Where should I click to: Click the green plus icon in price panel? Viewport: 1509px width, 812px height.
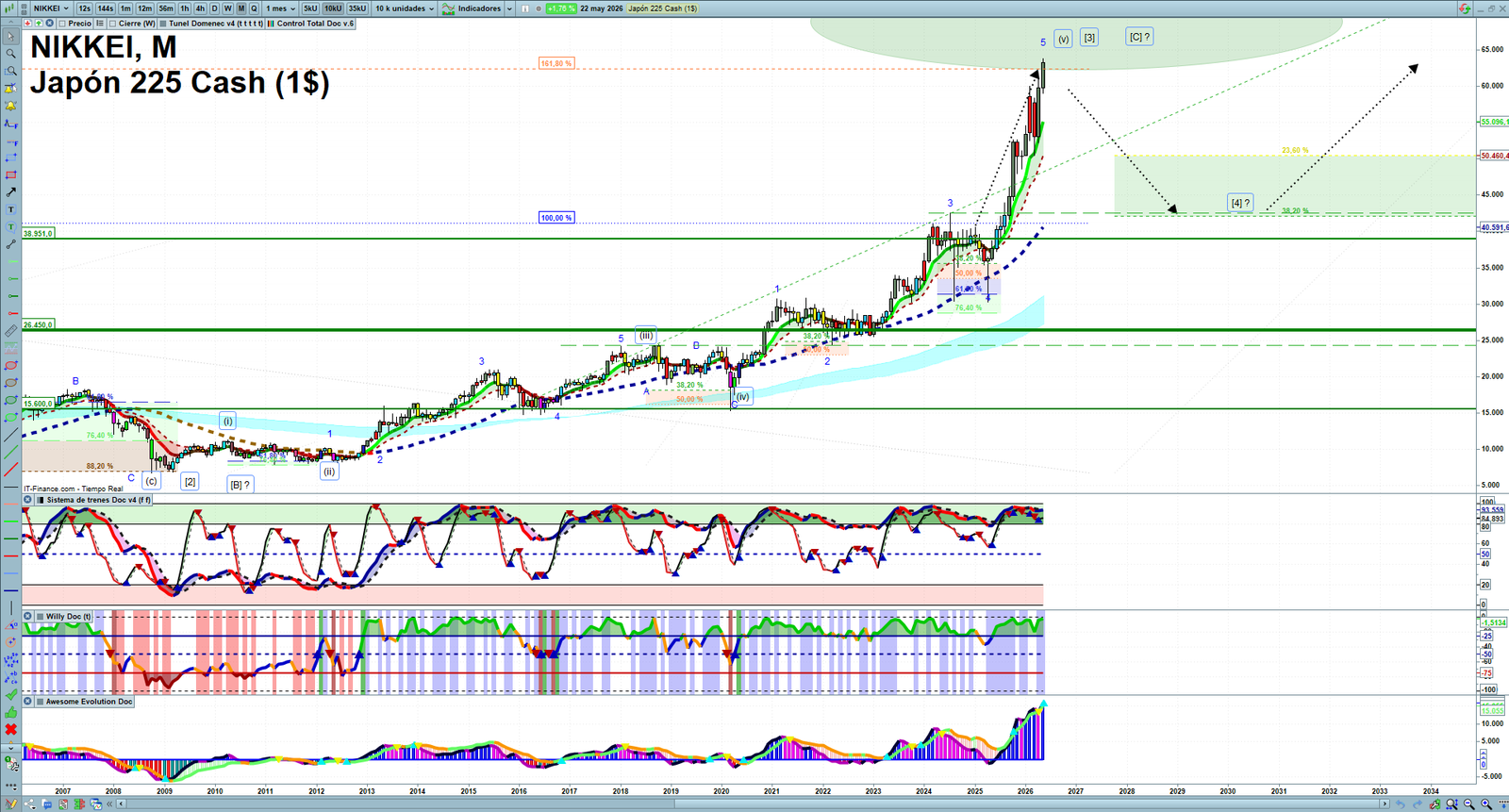tap(39, 24)
